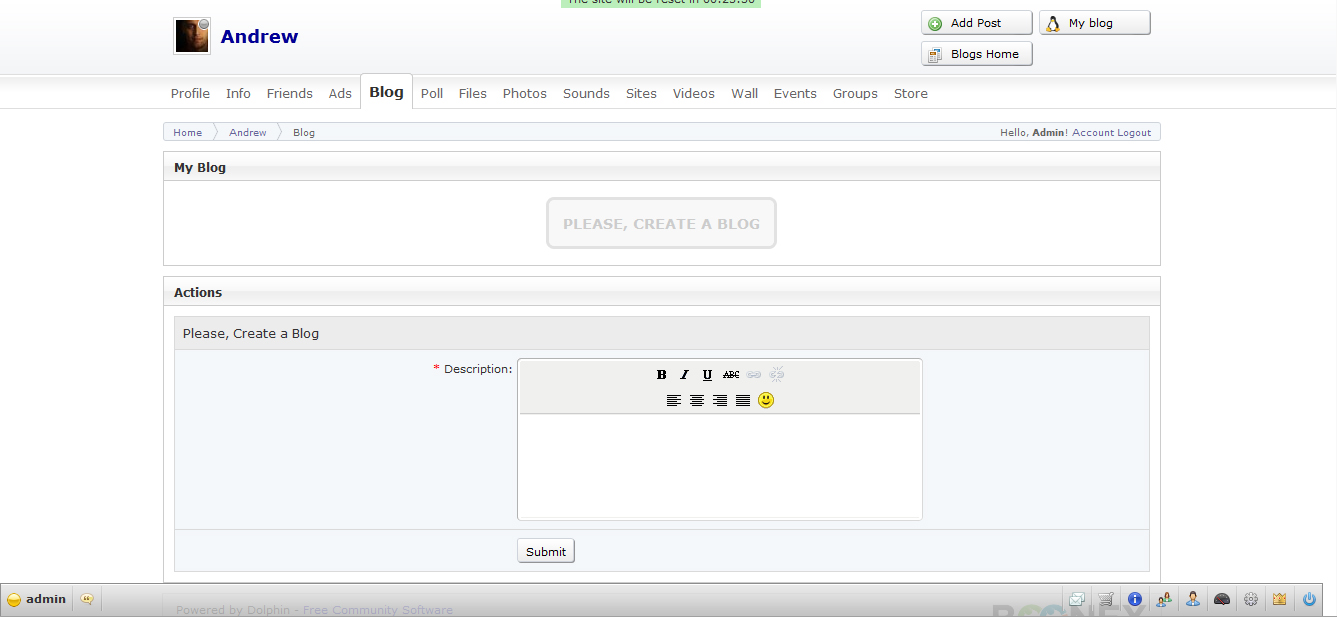The width and height of the screenshot is (1337, 617).
Task: Click the yellow status indicator next to admin
Action: [x=14, y=600]
